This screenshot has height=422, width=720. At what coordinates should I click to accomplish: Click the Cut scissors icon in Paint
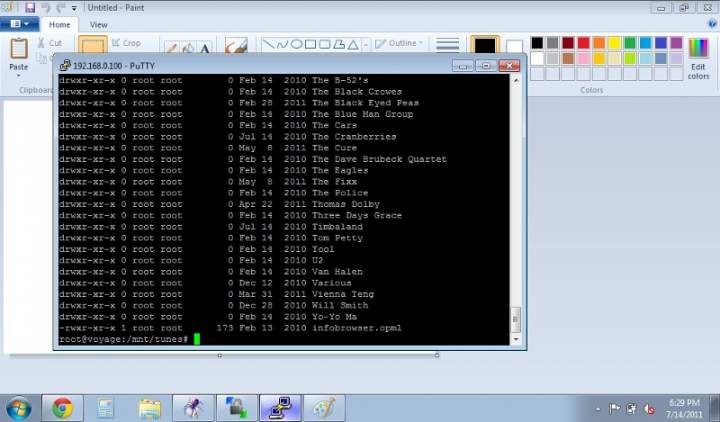pos(41,43)
